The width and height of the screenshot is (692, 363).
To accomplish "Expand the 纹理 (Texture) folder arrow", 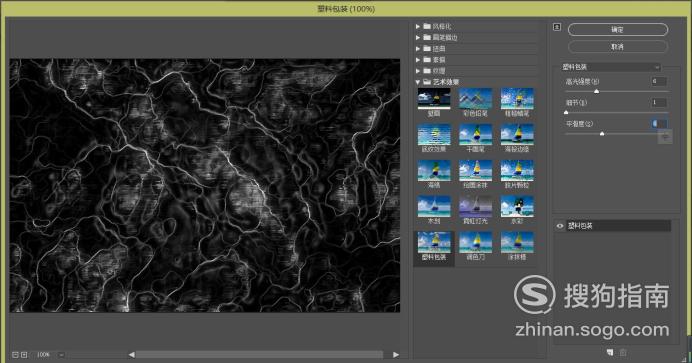I will tap(417, 71).
